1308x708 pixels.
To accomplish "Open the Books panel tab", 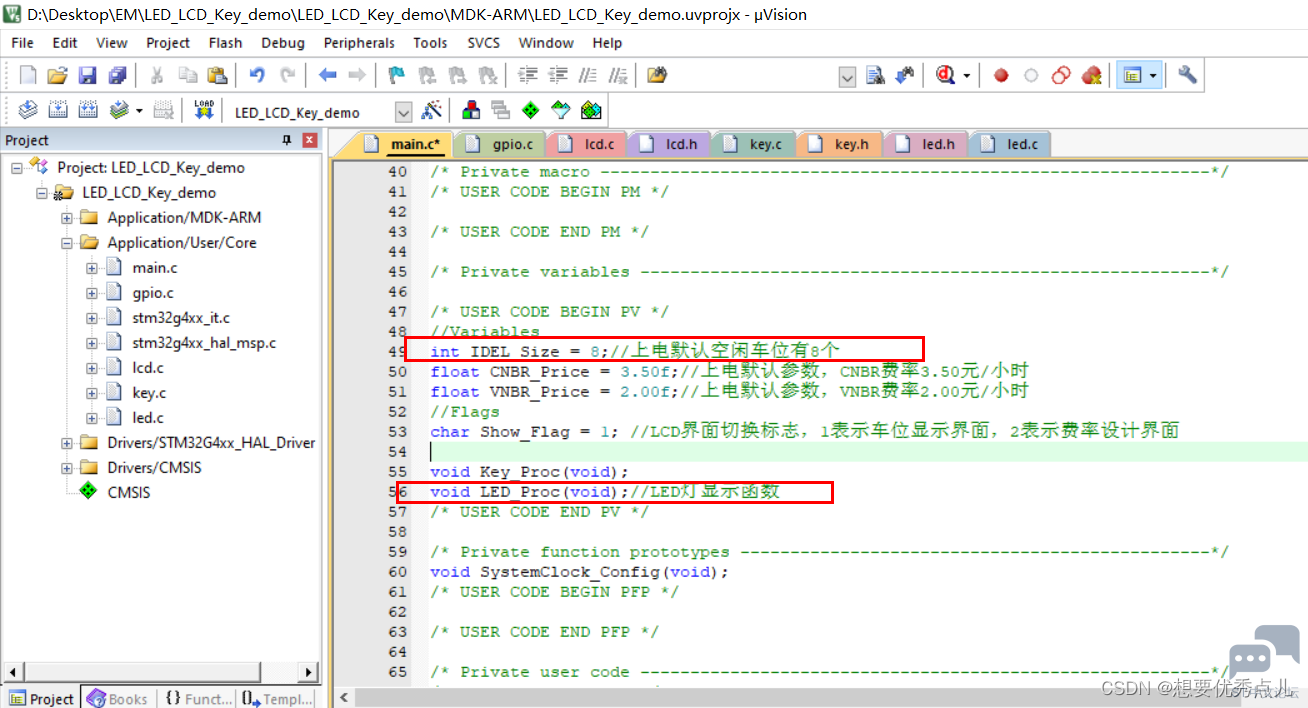I will [x=118, y=699].
